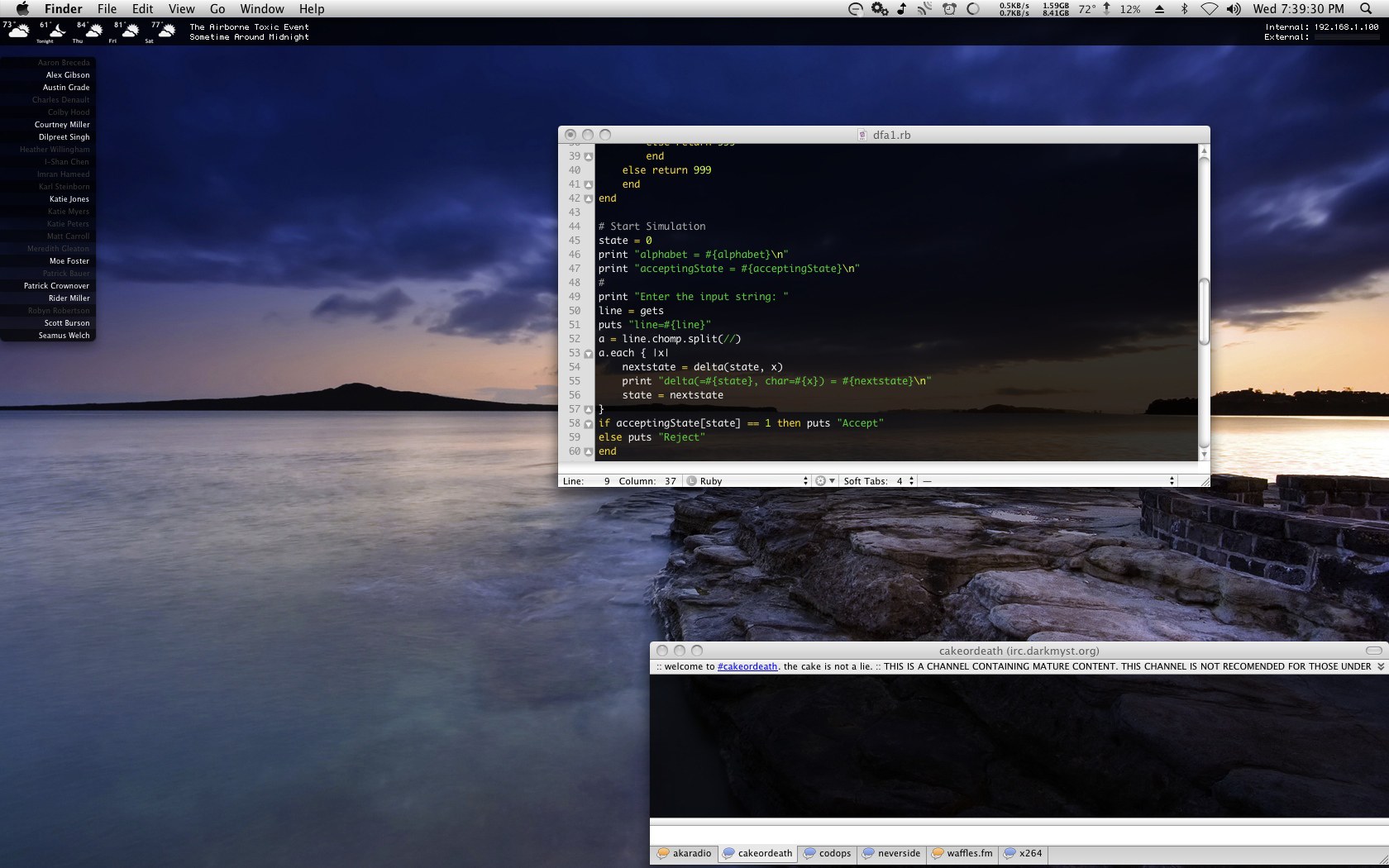Click the RSS feed signal menu bar icon

[925, 9]
